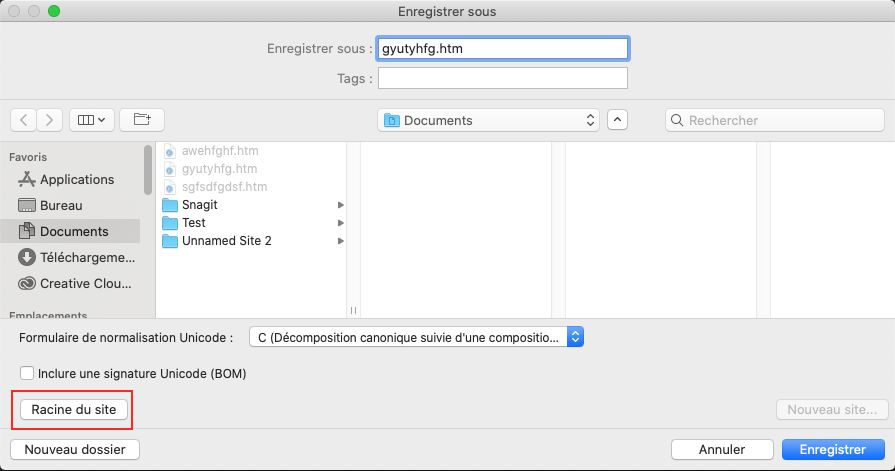Click the forward navigation arrow
Viewport: 895px width, 471px height.
coord(50,120)
